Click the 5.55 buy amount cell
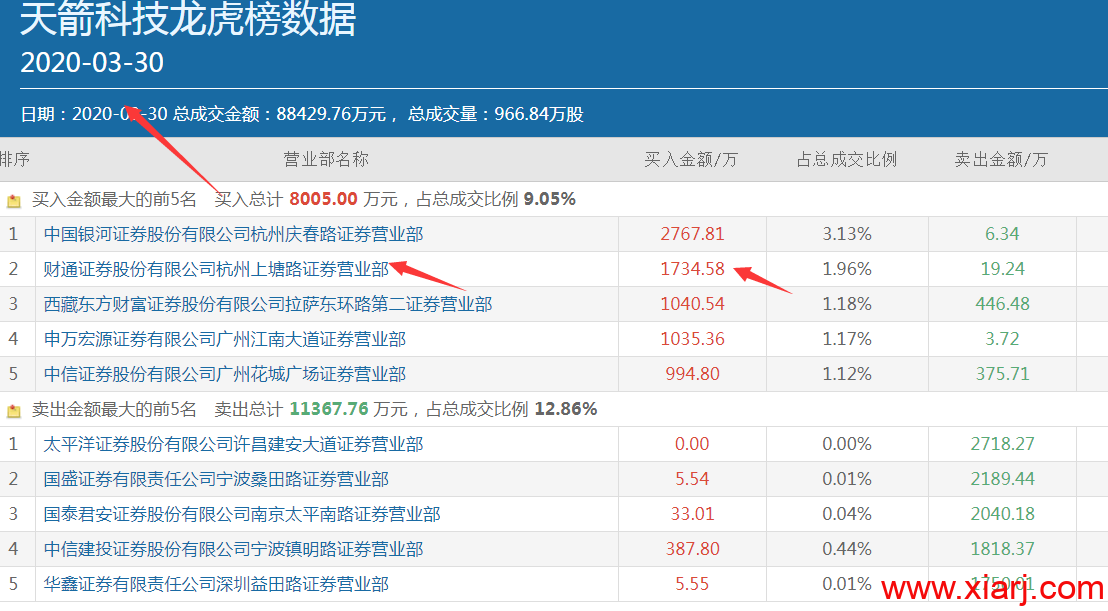This screenshot has width=1108, height=611. (x=692, y=583)
